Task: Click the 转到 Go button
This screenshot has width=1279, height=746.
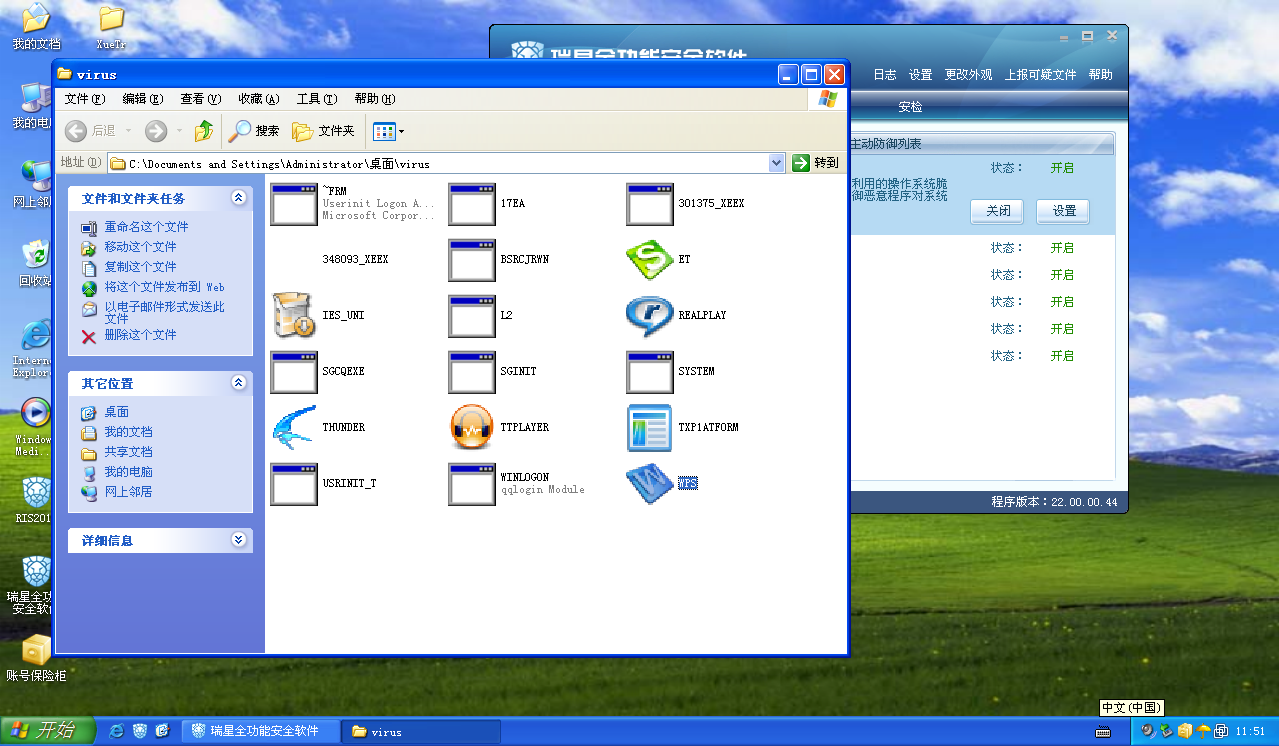Action: click(815, 163)
